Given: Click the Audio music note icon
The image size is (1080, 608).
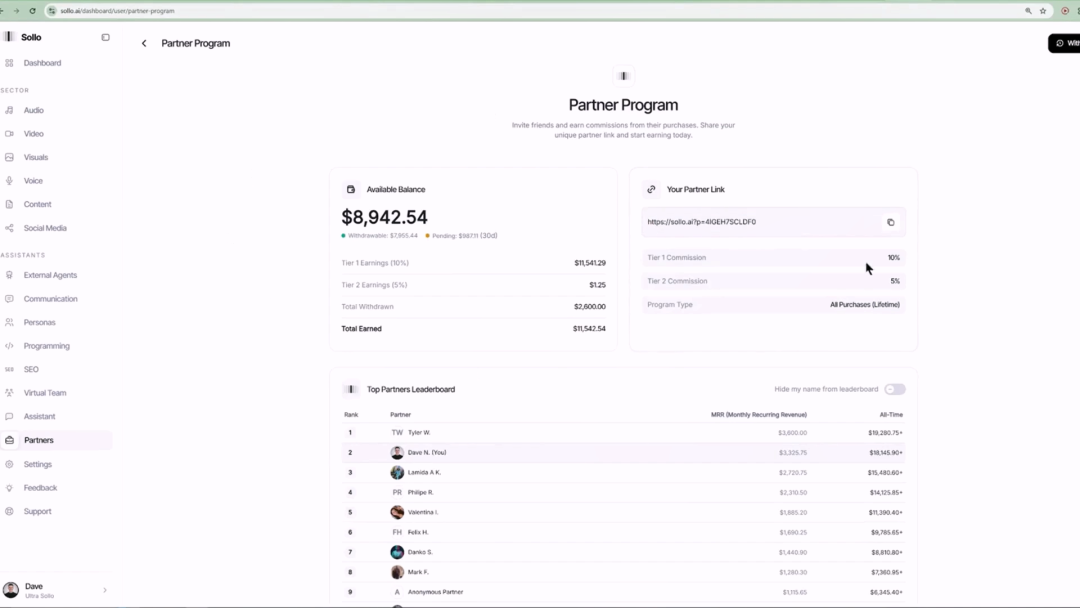Looking at the screenshot, I should click(x=10, y=110).
